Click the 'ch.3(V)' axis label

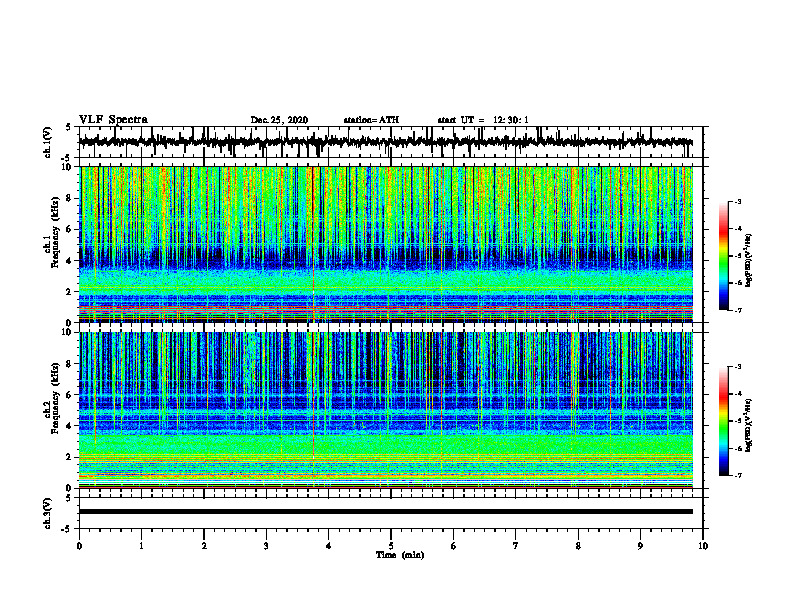click(48, 513)
